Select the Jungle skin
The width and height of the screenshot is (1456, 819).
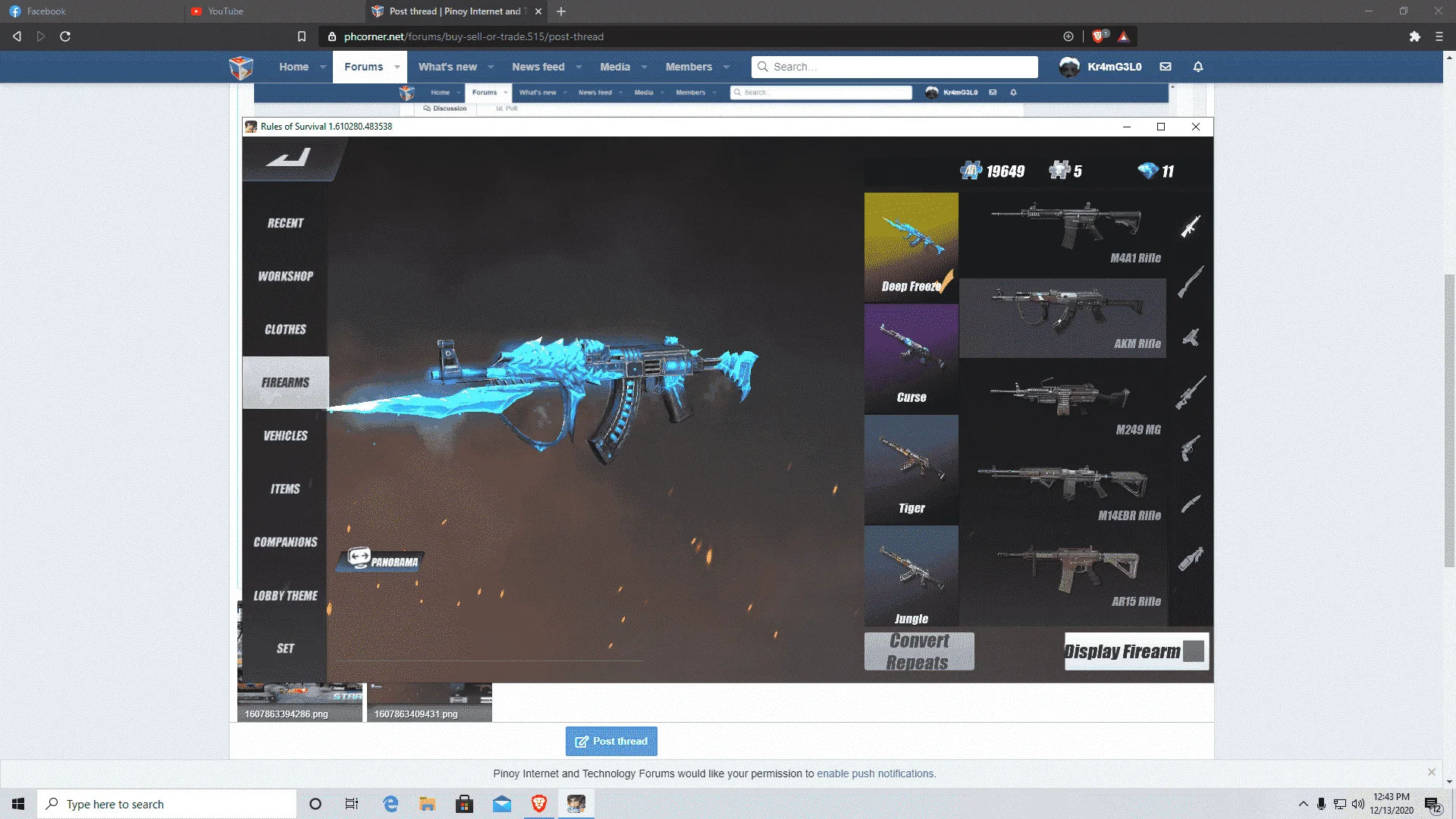point(912,576)
